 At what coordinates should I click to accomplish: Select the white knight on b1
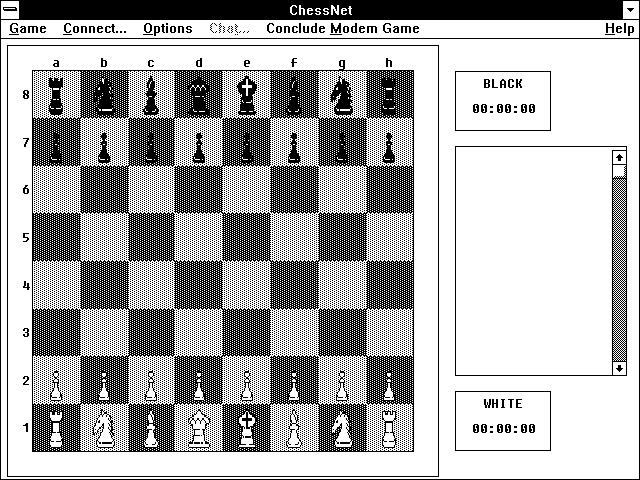click(104, 428)
